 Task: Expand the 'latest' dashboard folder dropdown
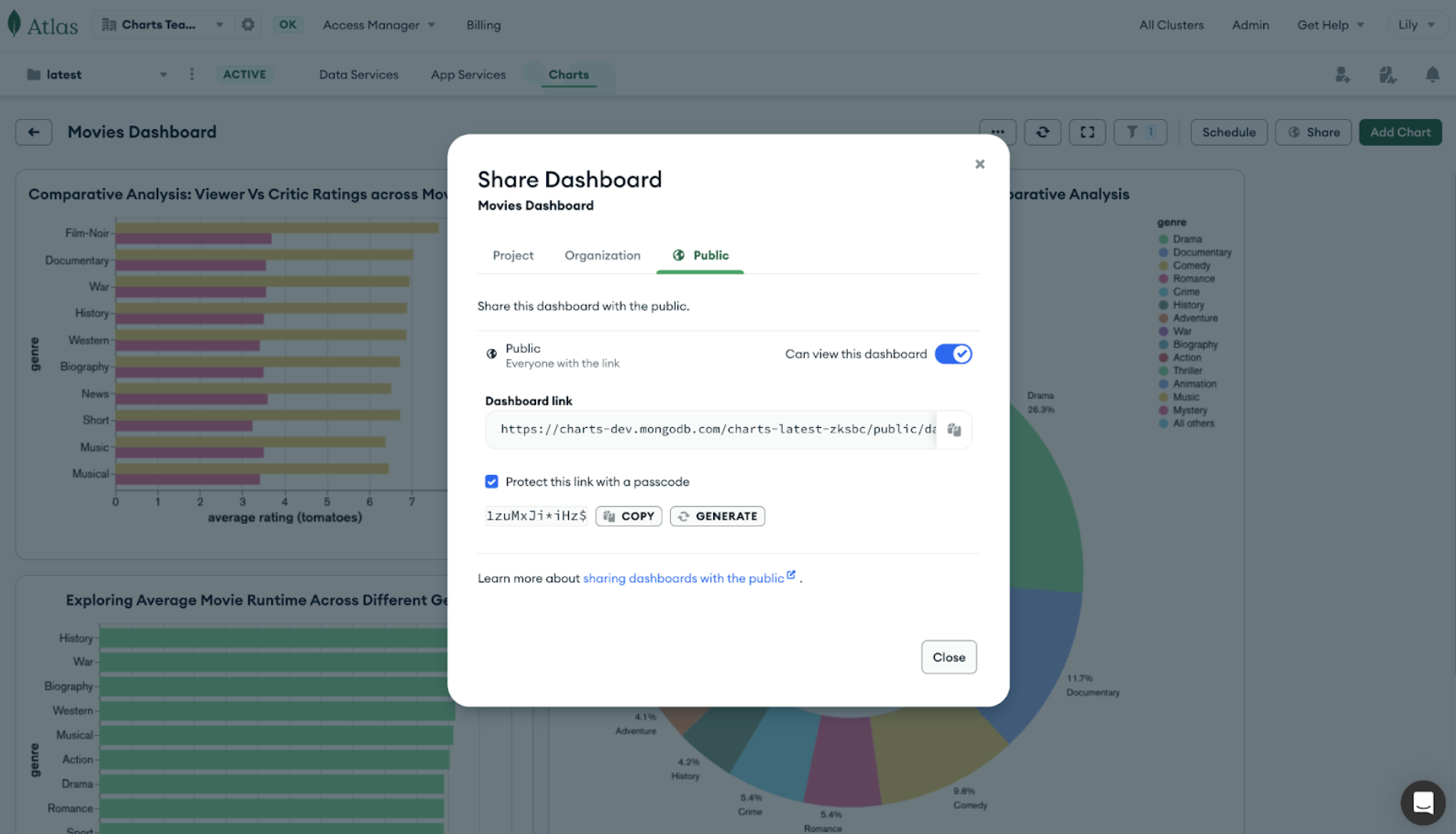coord(163,74)
